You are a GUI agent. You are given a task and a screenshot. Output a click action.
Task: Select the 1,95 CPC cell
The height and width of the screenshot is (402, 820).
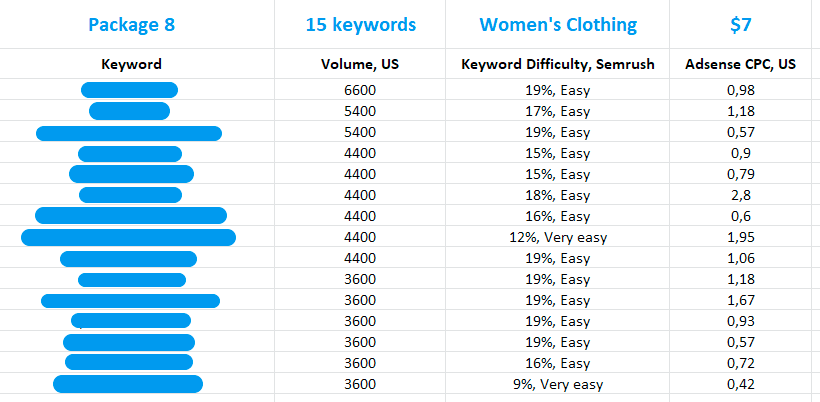pyautogui.click(x=741, y=237)
